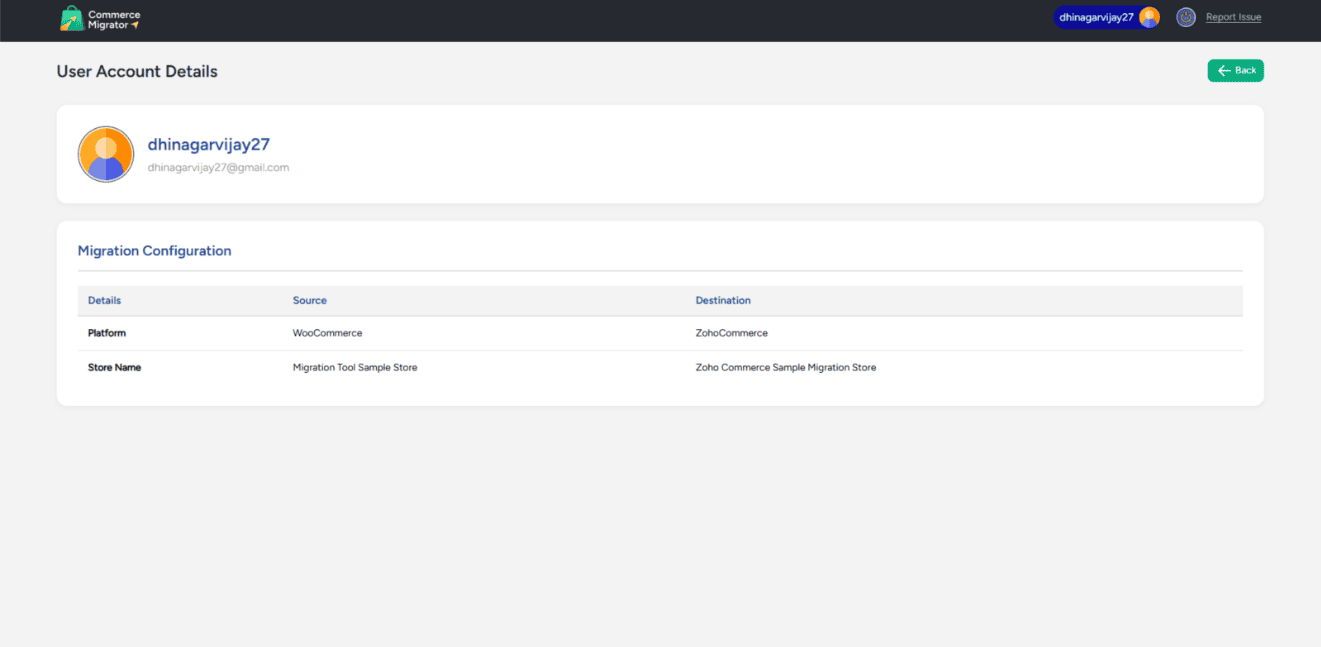Click the paper plane icon beside Migrator
This screenshot has width=1321, height=647.
(135, 25)
